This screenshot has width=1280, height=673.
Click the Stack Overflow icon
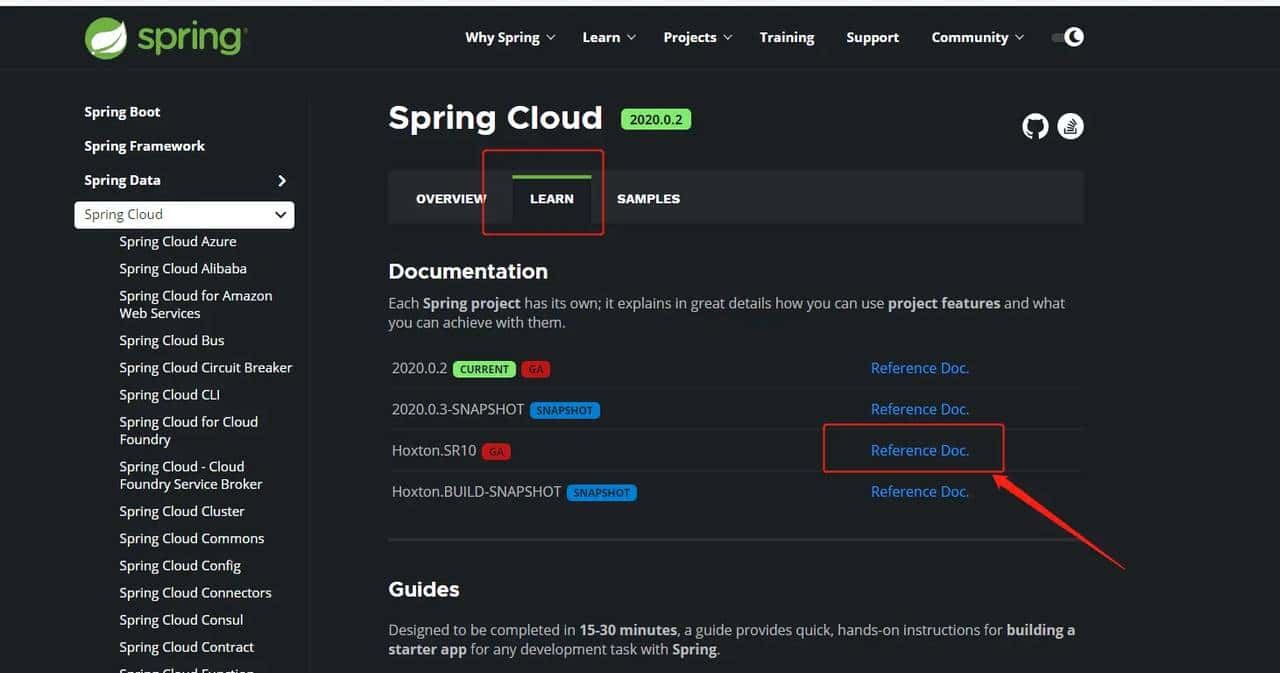[1070, 126]
